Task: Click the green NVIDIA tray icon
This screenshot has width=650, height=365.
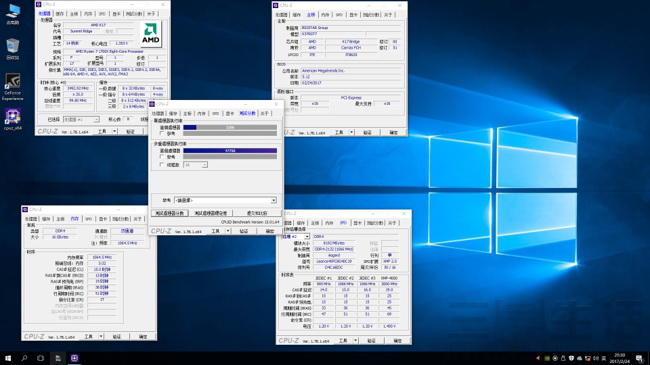Action: 547,358
